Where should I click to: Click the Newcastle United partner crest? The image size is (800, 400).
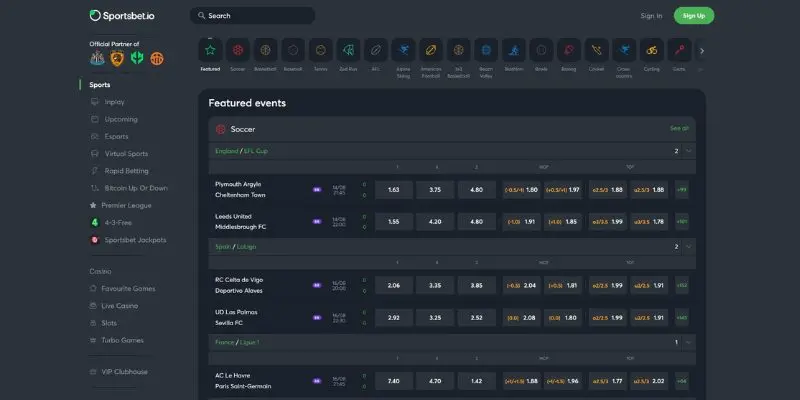97,58
